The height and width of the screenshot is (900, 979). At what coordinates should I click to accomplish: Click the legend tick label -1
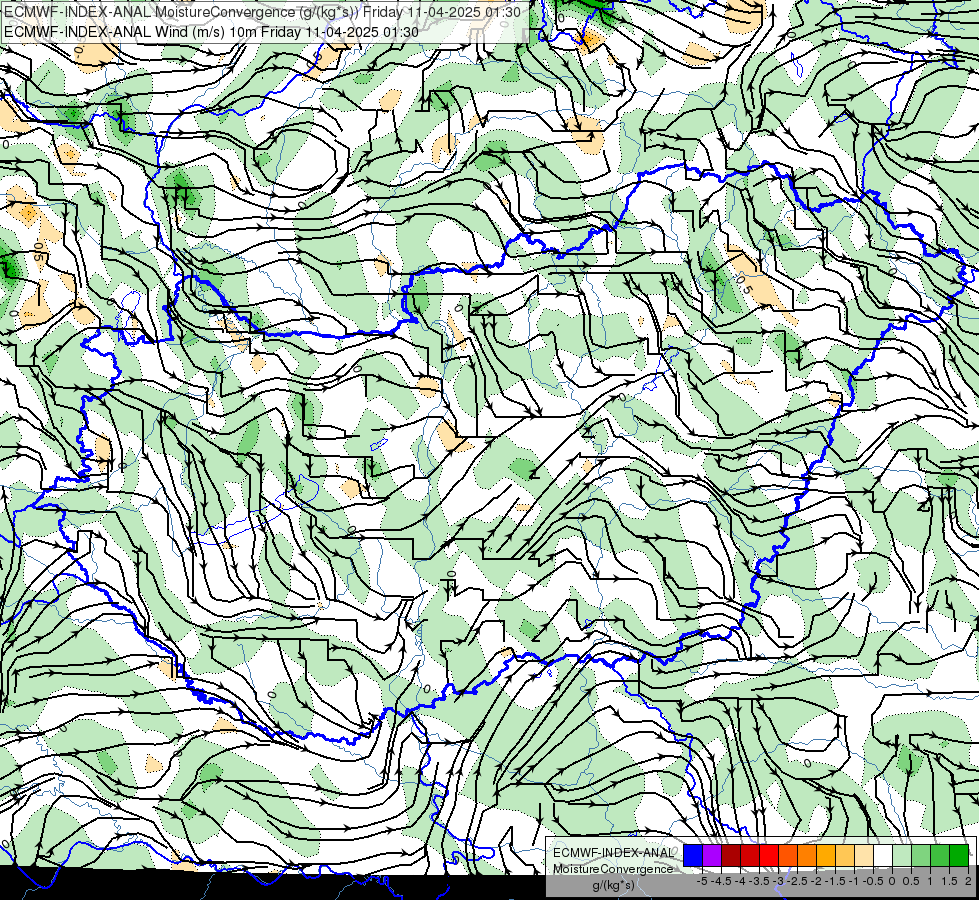(x=854, y=881)
